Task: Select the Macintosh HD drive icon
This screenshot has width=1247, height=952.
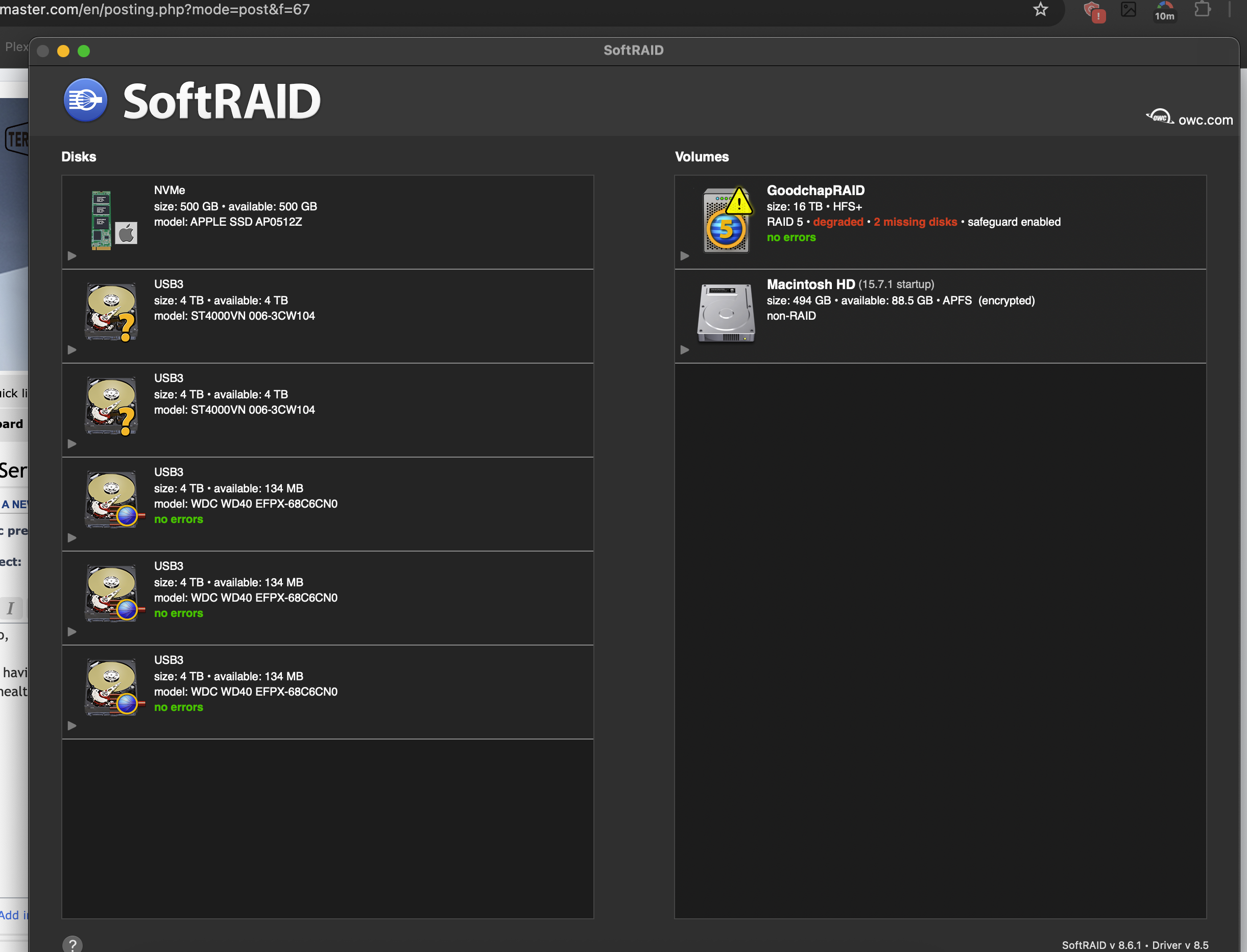Action: 726,314
